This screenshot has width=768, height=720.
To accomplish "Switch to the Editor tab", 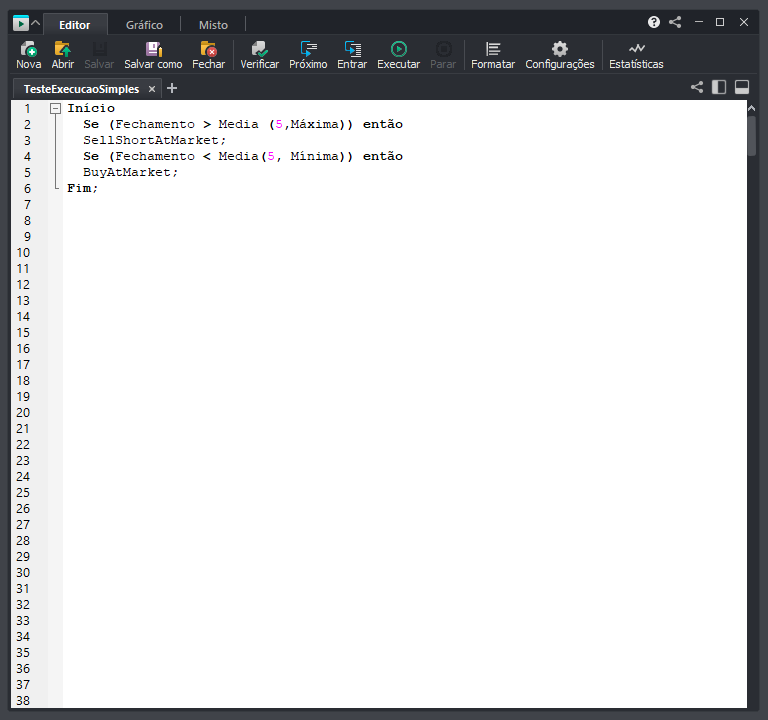I will point(75,25).
